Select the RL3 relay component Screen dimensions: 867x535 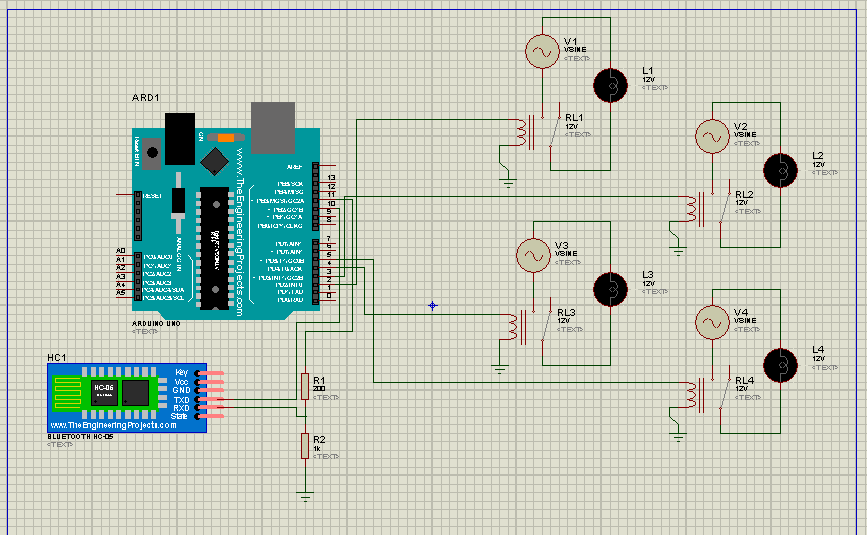click(x=531, y=326)
